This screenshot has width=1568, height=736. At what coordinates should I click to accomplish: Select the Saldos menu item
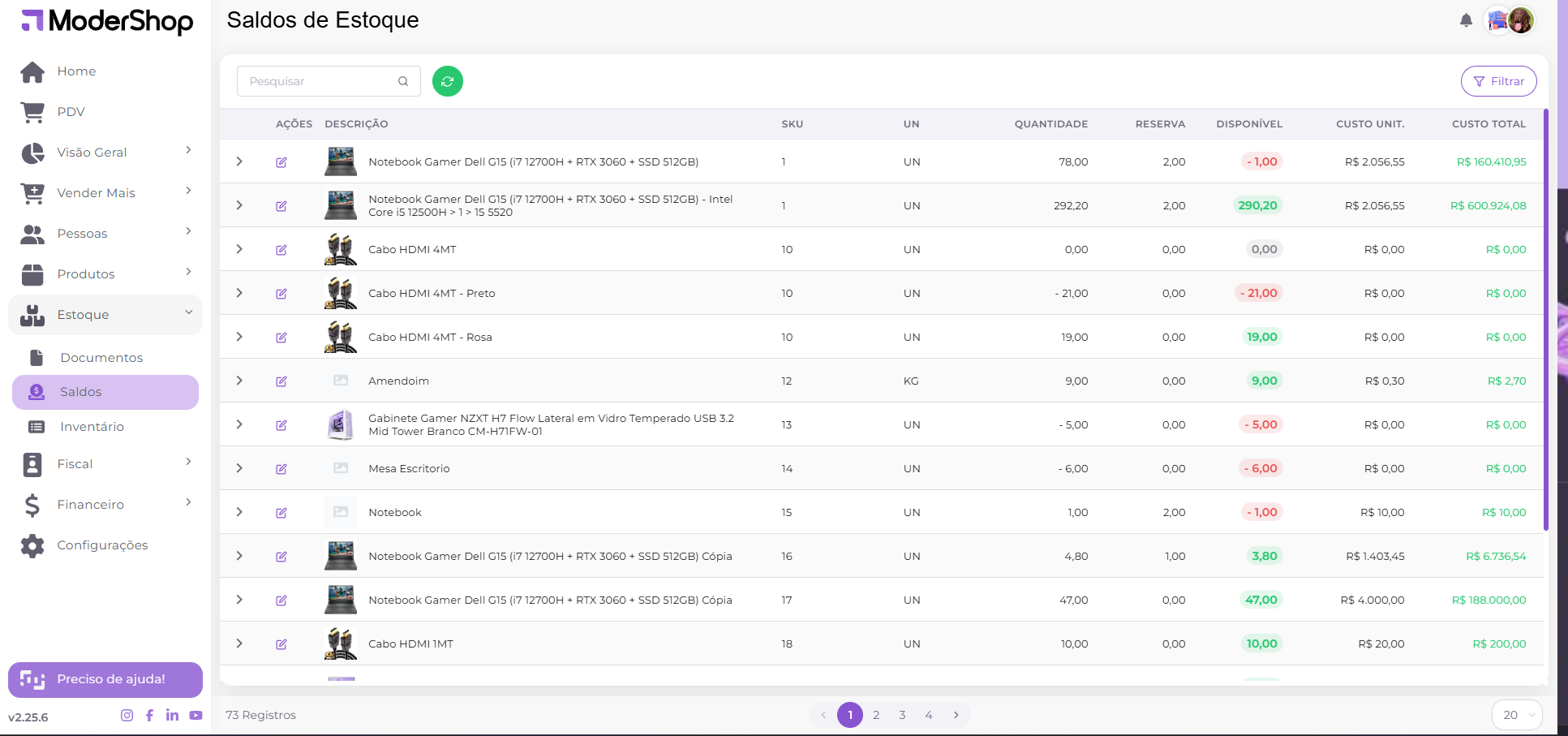pos(105,392)
